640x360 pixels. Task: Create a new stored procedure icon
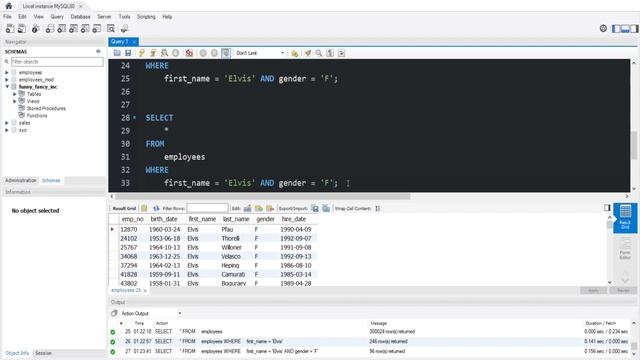coord(85,29)
